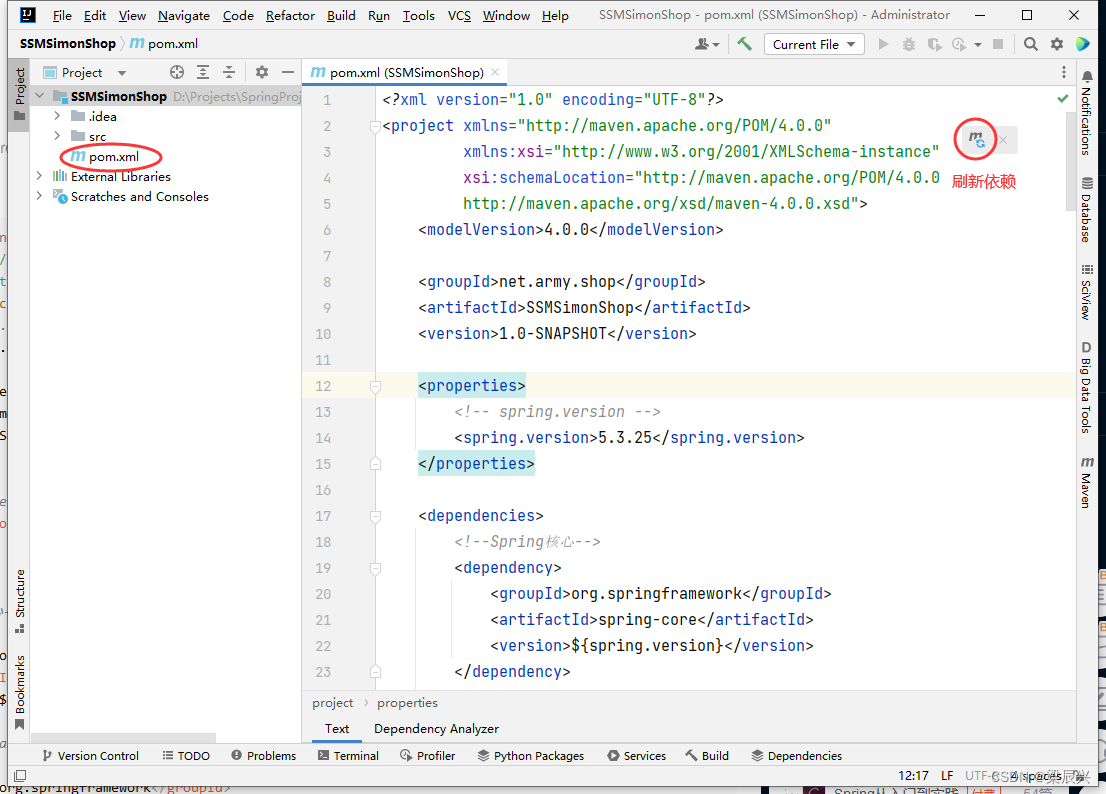Open the VCS menu
The height and width of the screenshot is (794, 1106).
click(459, 16)
